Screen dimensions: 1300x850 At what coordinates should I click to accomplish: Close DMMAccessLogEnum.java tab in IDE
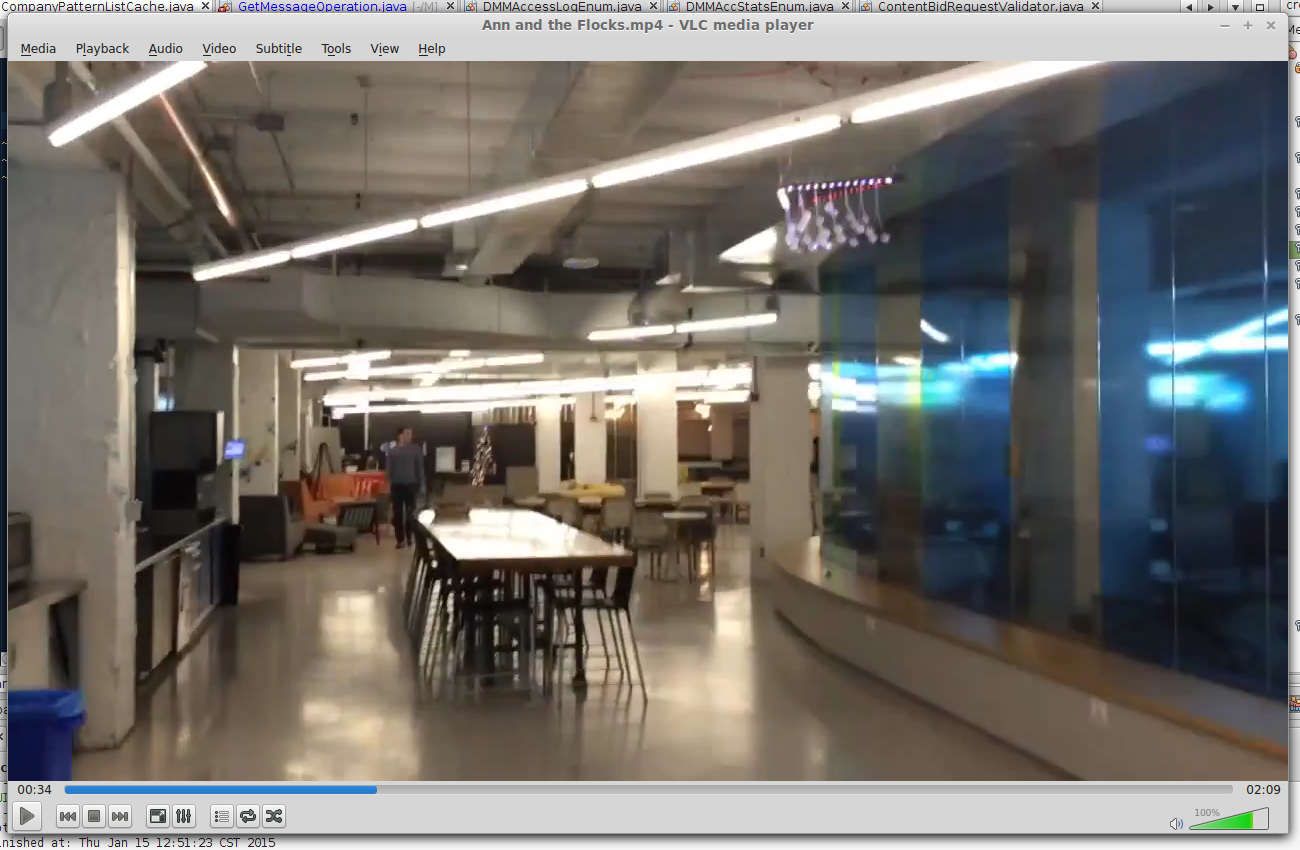coord(654,6)
